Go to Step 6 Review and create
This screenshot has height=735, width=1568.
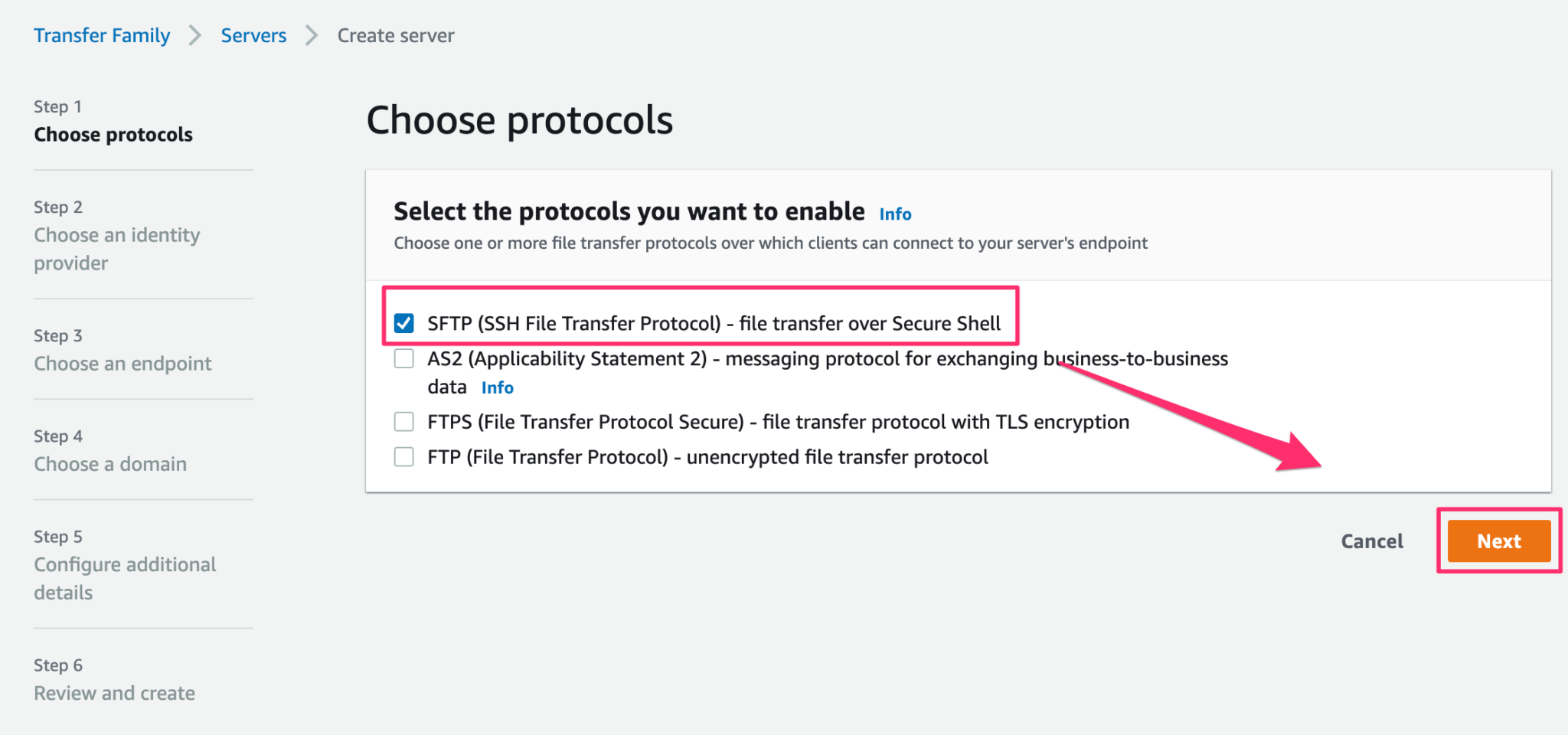pyautogui.click(x=114, y=692)
